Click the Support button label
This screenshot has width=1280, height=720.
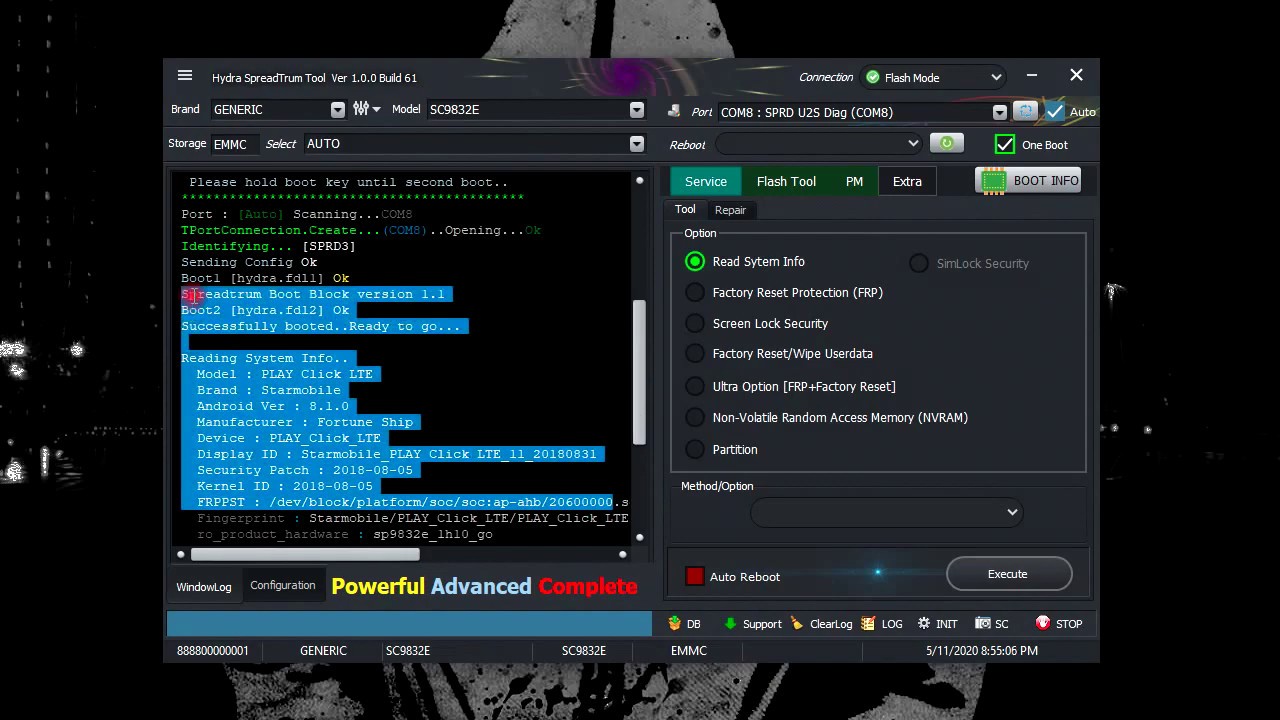[x=762, y=624]
